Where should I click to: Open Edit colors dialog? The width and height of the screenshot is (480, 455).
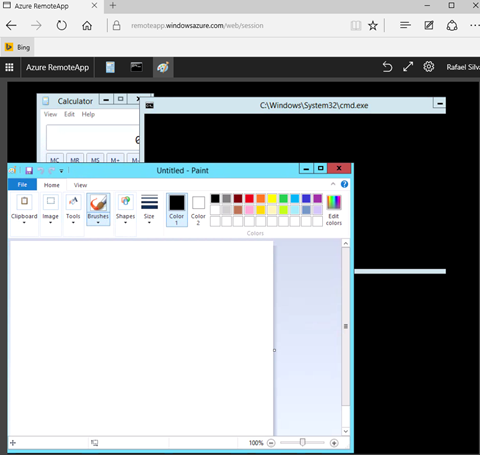click(334, 210)
